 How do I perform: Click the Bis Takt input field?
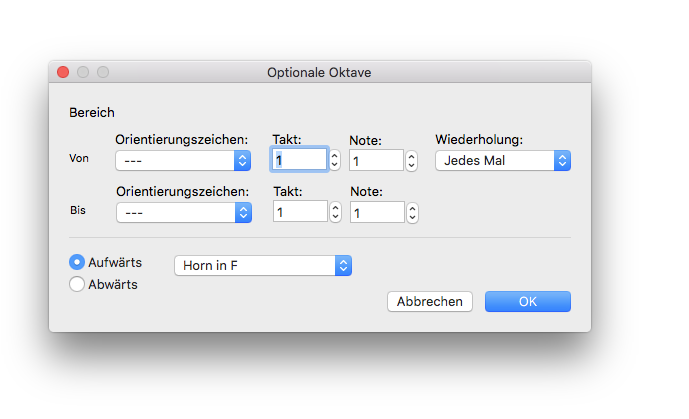(300, 212)
